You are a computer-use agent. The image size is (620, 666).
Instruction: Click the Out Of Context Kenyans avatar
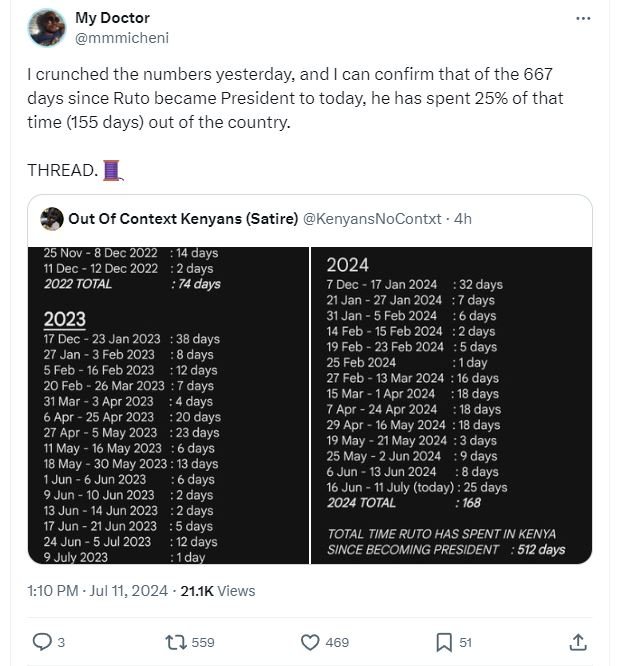point(52,219)
